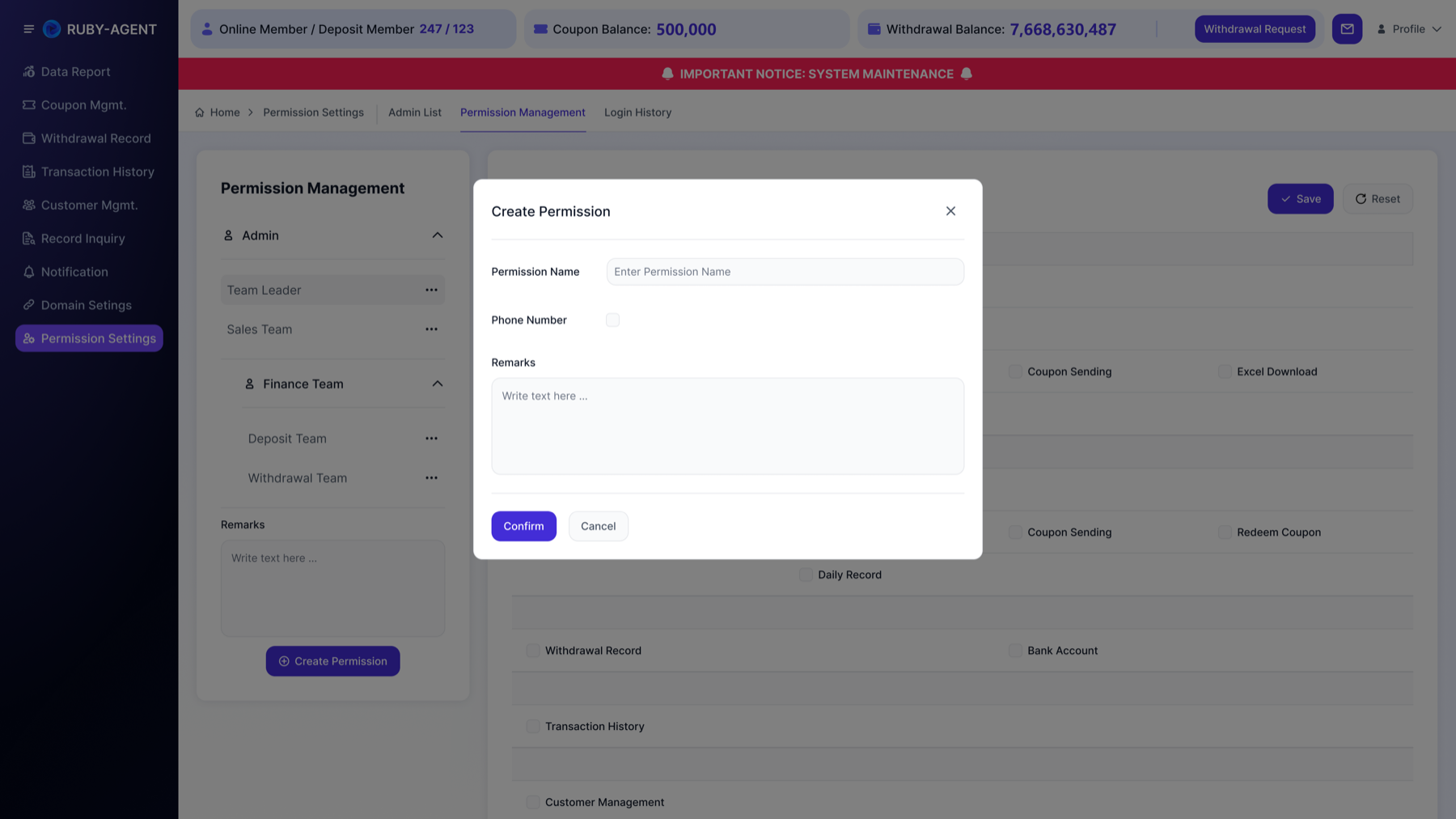Open Withdrawal Team more options dots

[431, 478]
